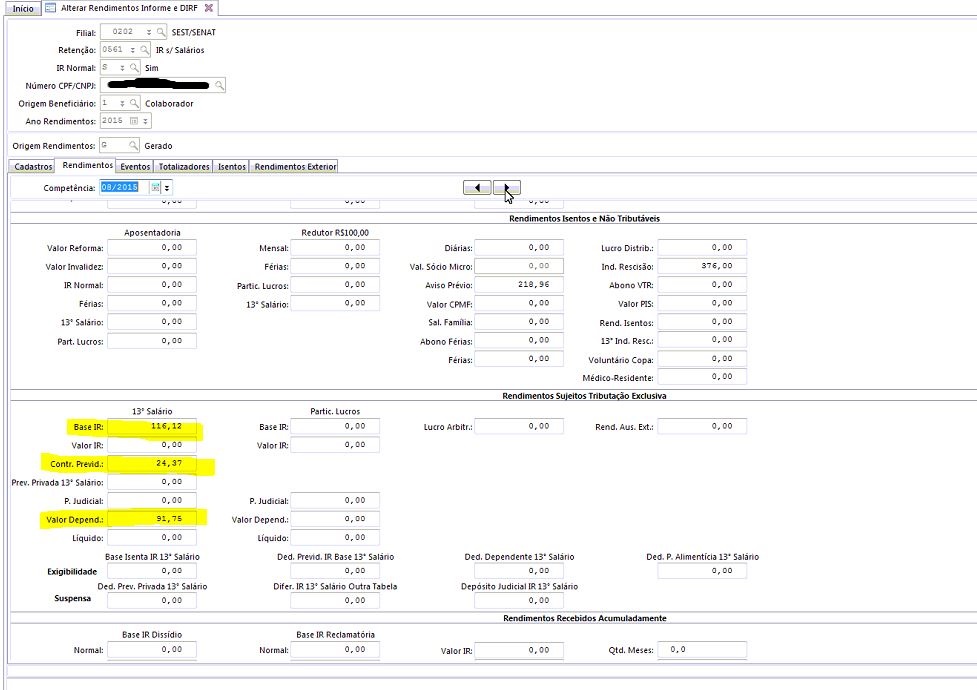Click the Lucro Arbitr. input field
Image resolution: width=977 pixels, height=690 pixels.
tap(519, 426)
